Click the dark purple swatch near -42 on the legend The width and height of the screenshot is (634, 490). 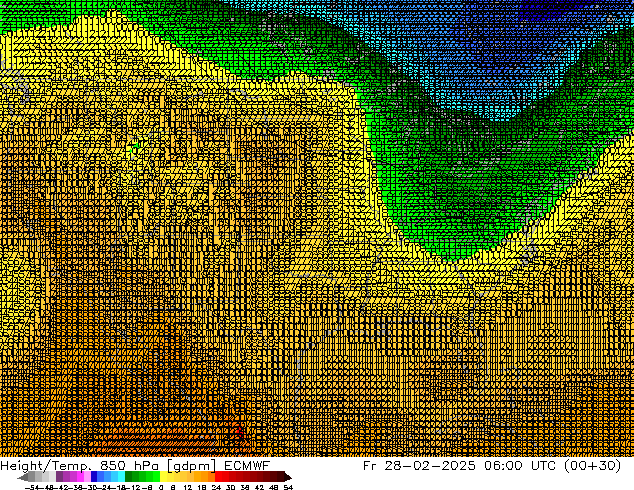(59, 477)
